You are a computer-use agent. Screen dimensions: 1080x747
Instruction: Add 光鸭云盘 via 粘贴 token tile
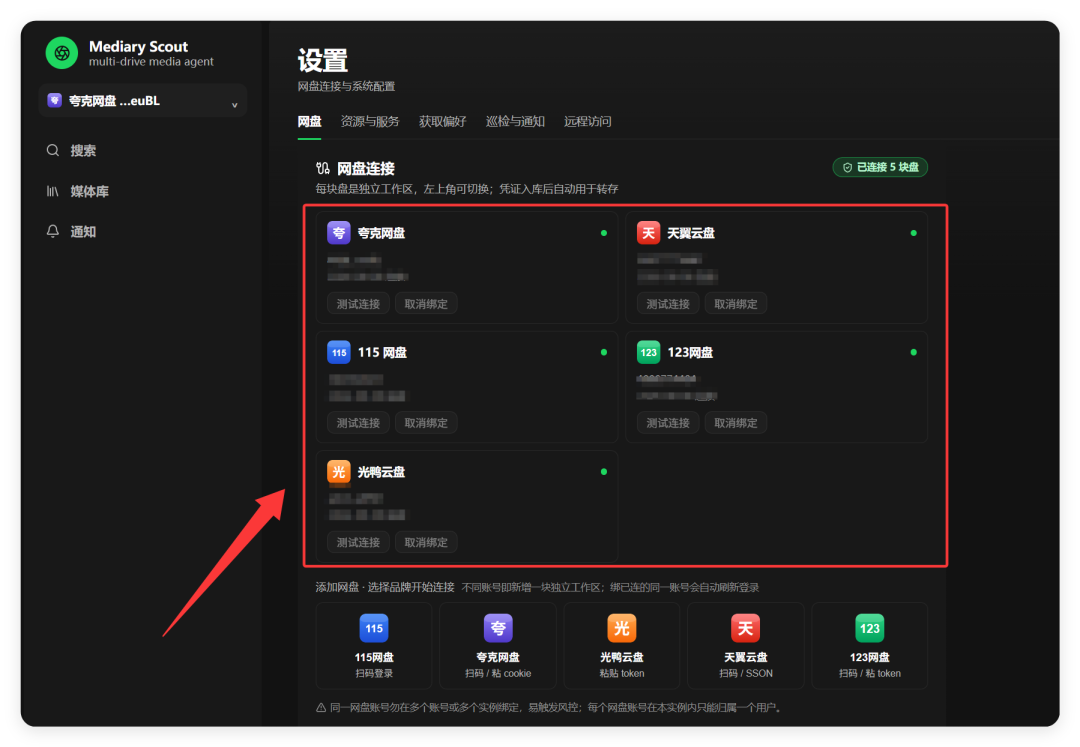coord(622,646)
